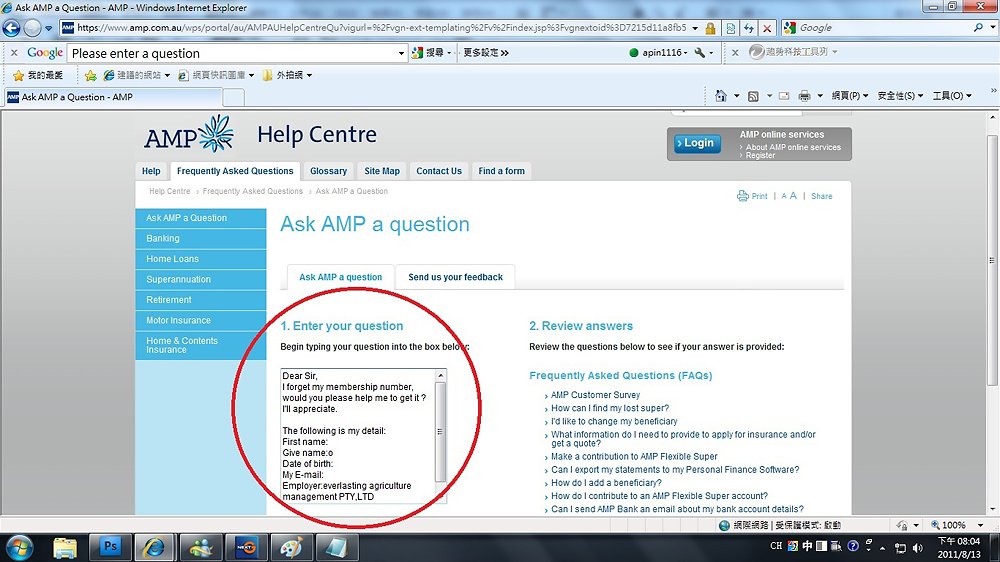This screenshot has height=562, width=1000.
Task: Expand the 網頁(P) Page menu
Action: (x=849, y=96)
